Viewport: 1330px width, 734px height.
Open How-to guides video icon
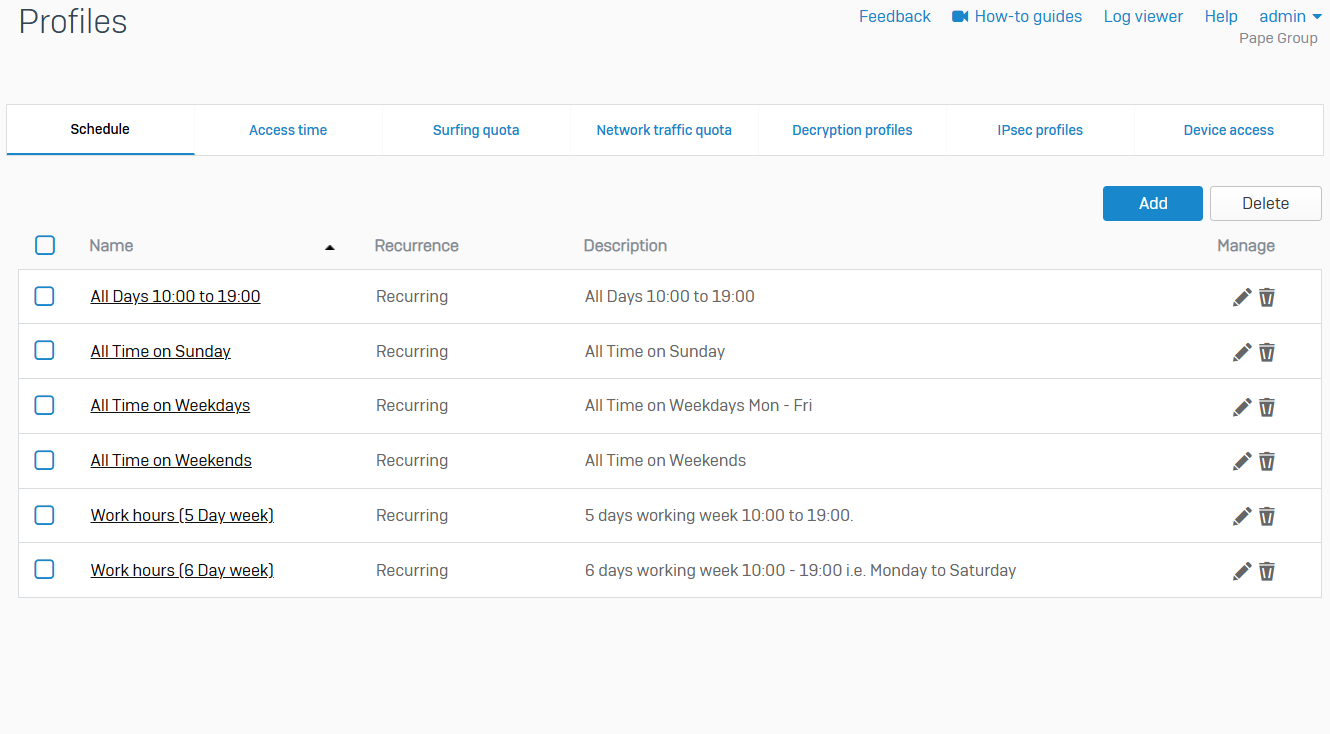[x=960, y=16]
